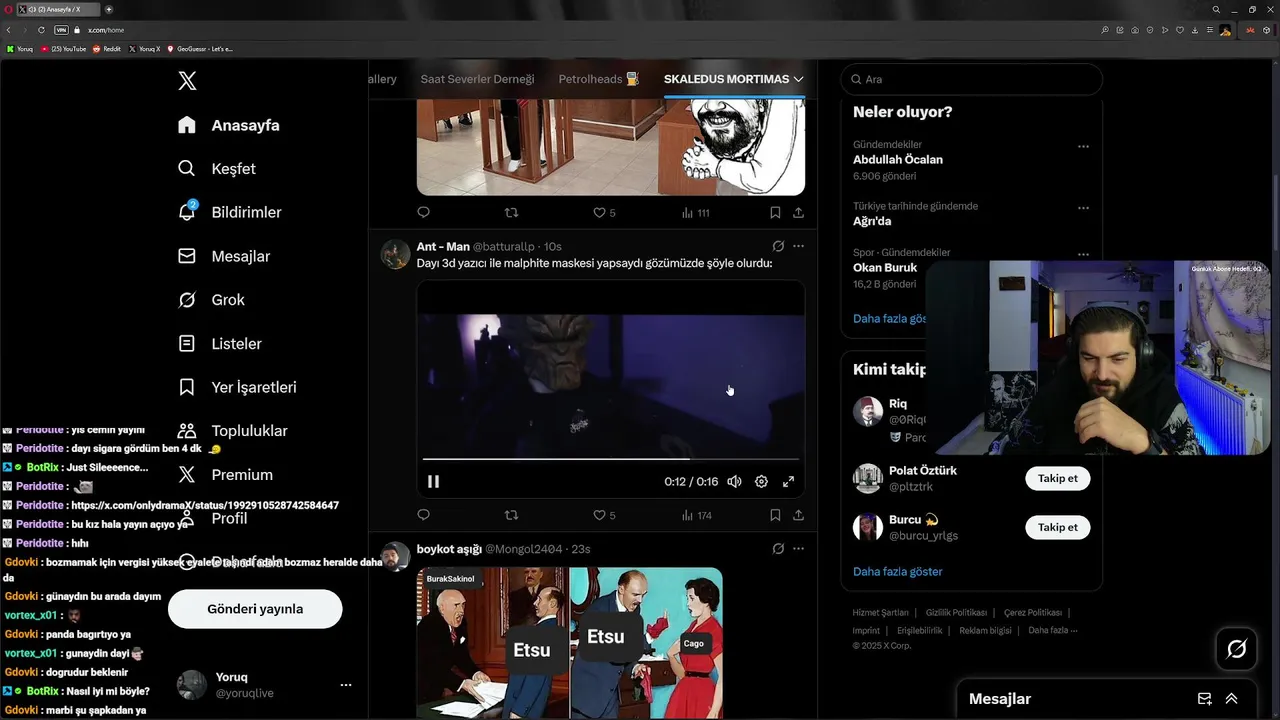
Task: Open Abdullah Öcalan trending topic
Action: 898,160
